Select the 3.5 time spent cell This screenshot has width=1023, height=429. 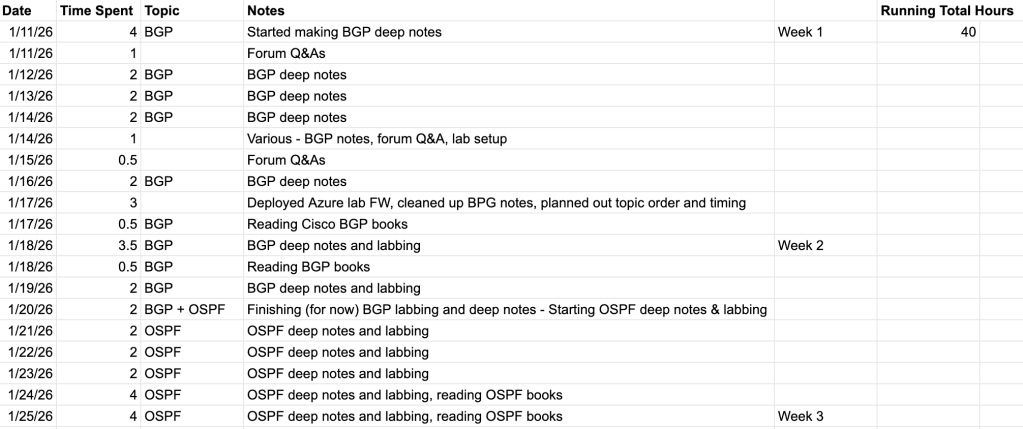125,245
